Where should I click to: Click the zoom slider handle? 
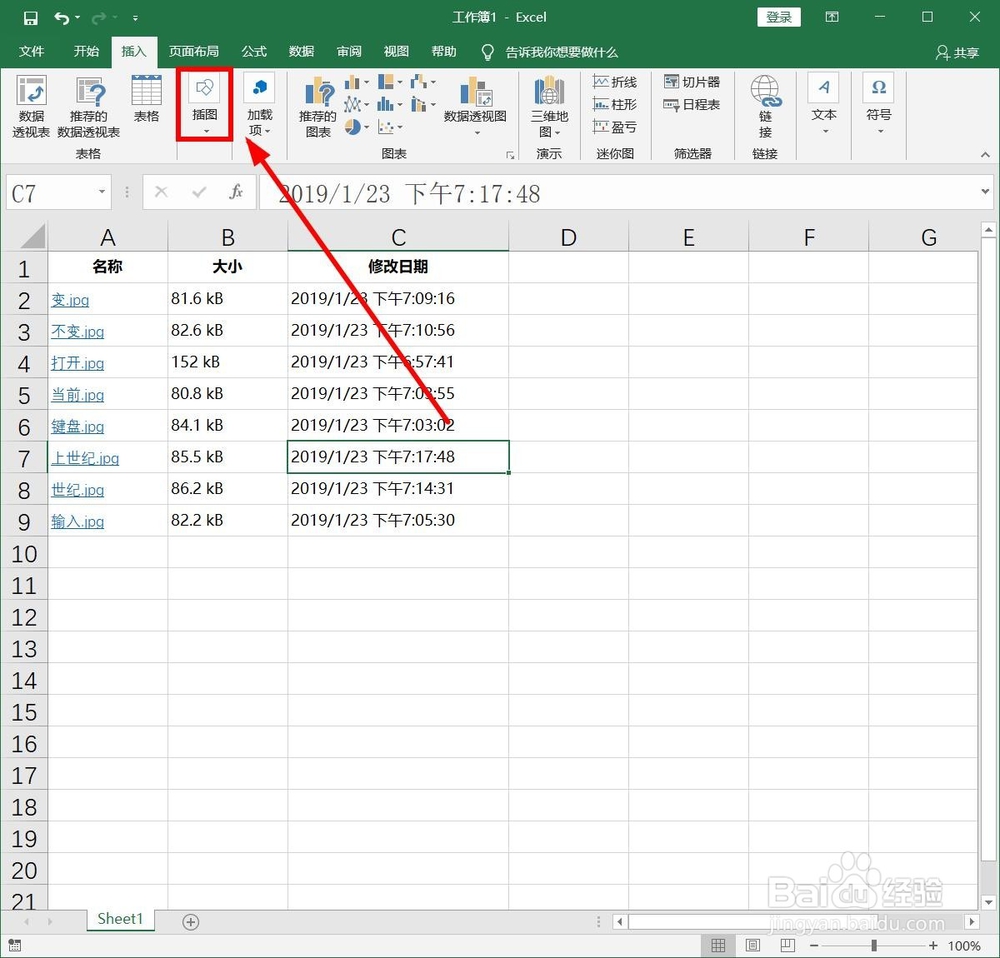[874, 945]
